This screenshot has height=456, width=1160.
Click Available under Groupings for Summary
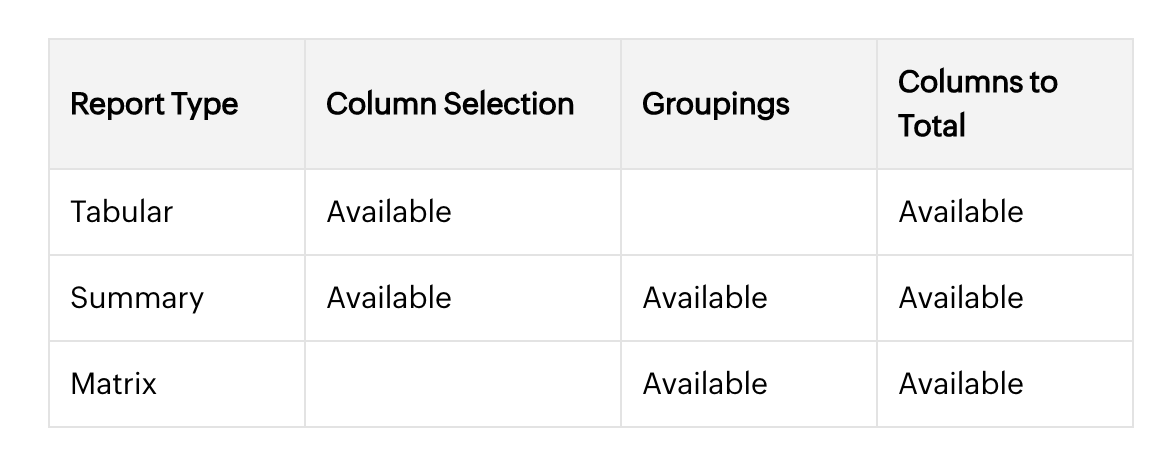pos(704,298)
